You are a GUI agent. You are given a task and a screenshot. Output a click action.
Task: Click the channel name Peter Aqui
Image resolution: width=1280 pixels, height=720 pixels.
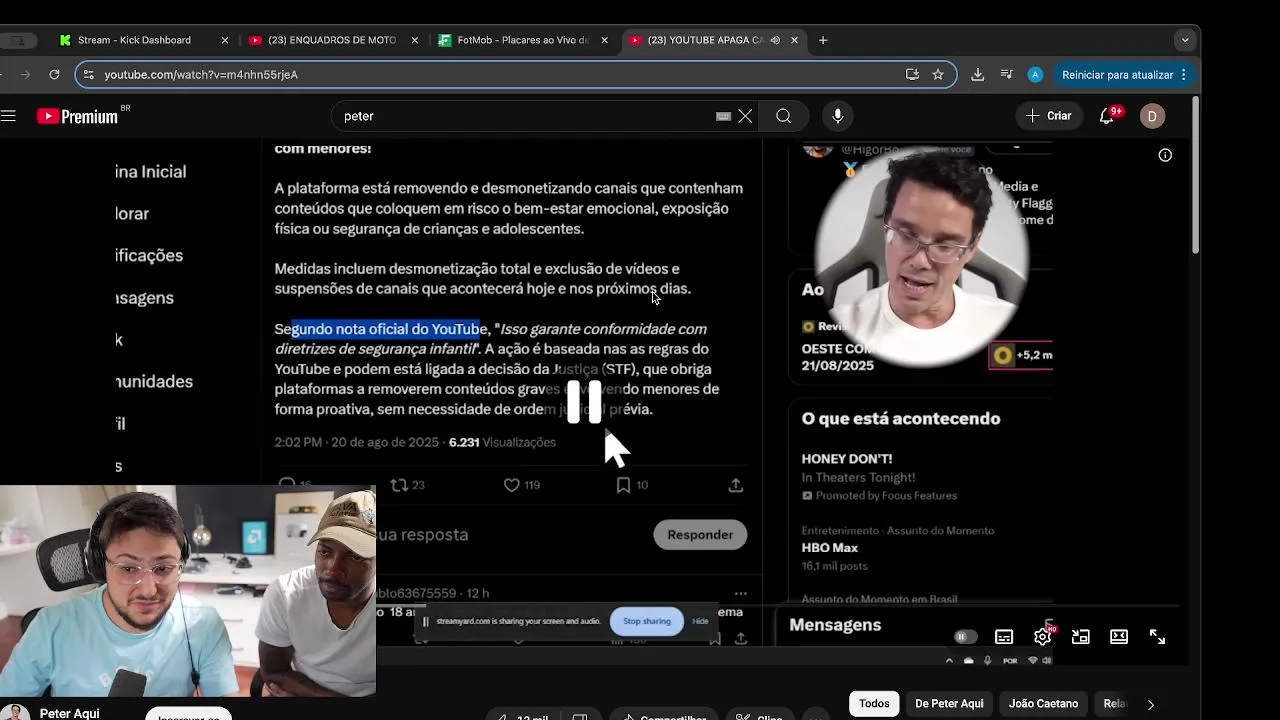(x=69, y=713)
